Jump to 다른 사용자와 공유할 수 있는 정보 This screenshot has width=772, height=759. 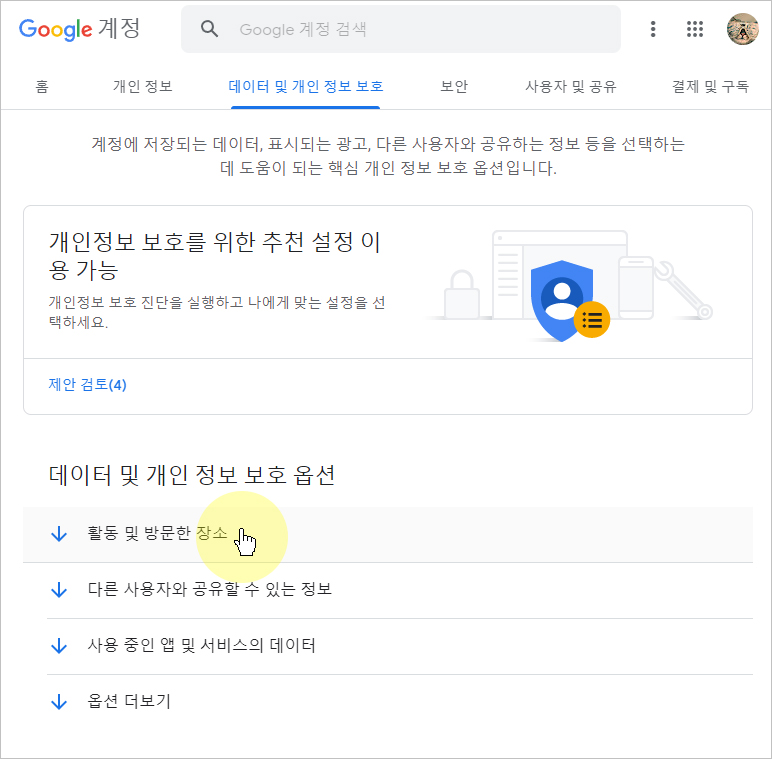tap(388, 590)
